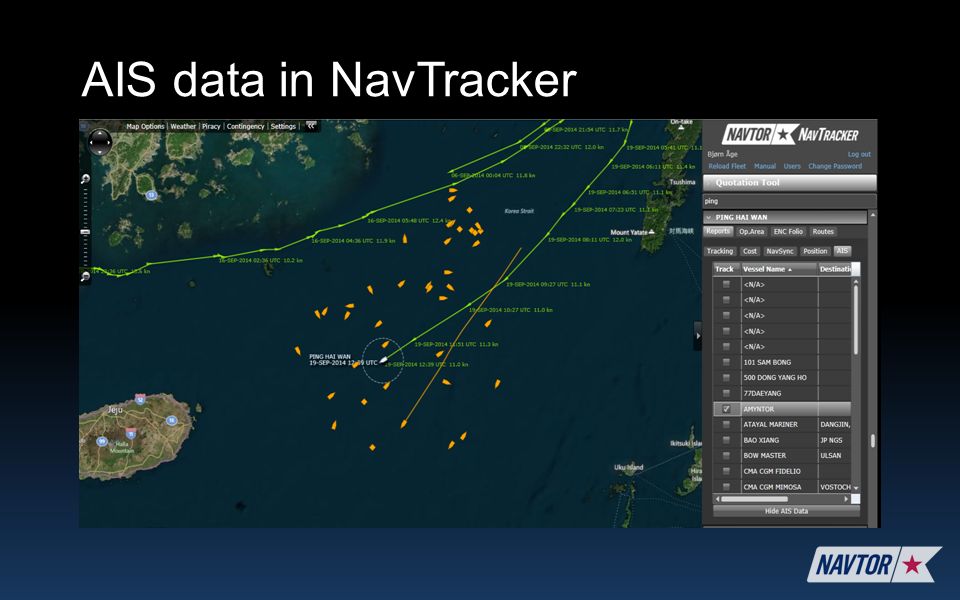This screenshot has height=600, width=960.
Task: Click the Destination column header
Action: 835,269
